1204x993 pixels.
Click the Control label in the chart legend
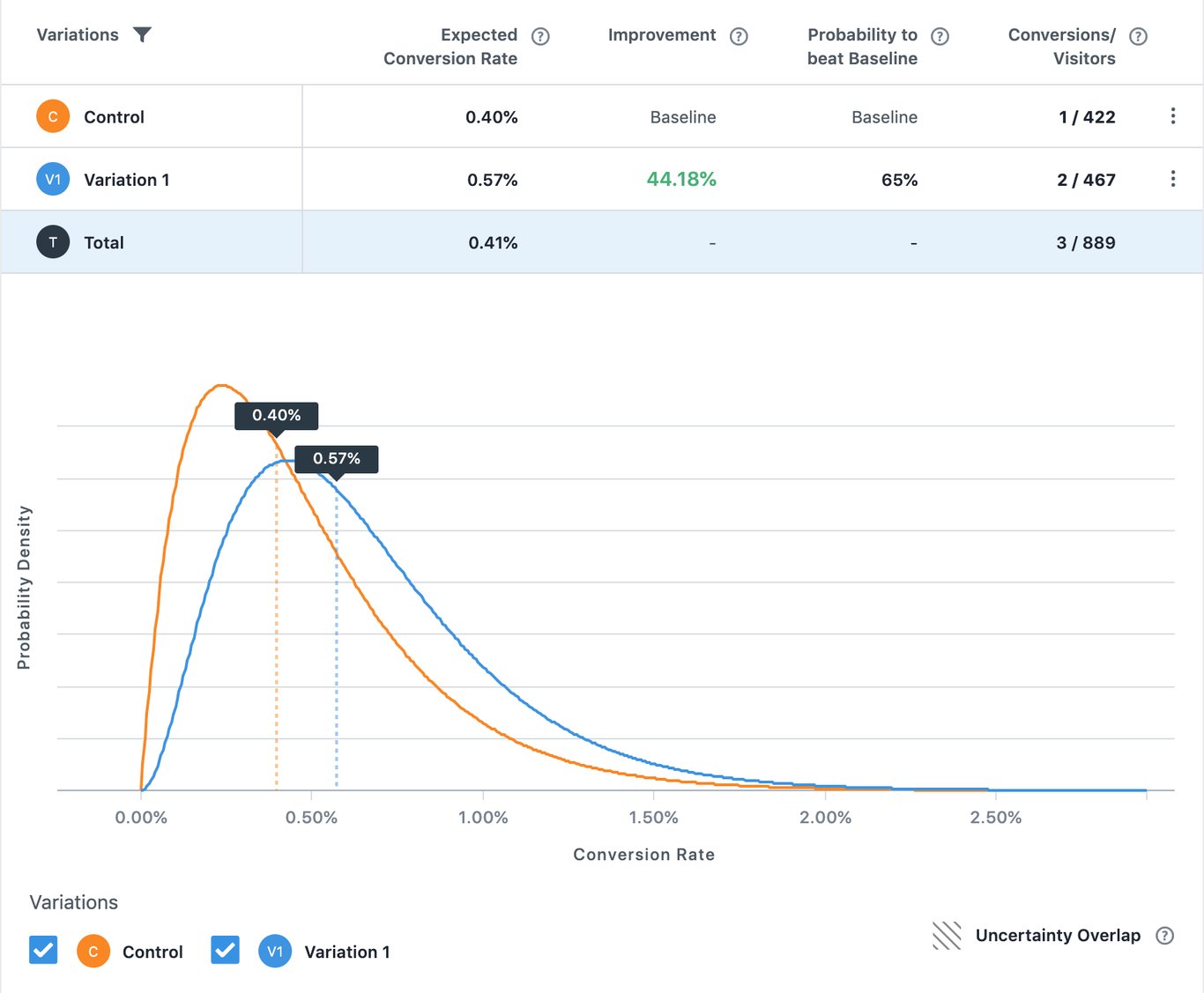point(152,951)
